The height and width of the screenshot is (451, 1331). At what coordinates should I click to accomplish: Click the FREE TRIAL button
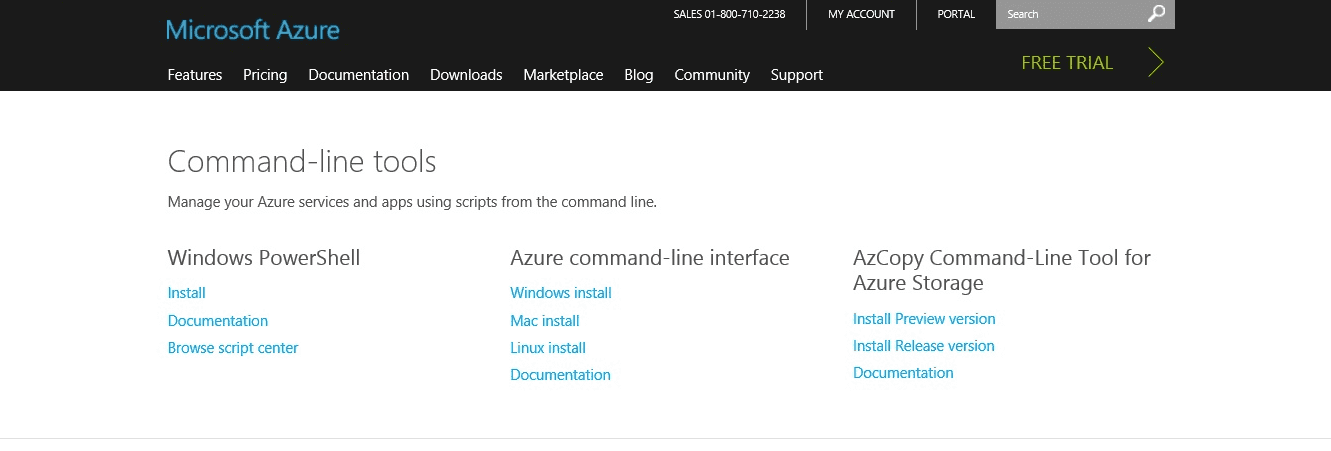point(1067,62)
